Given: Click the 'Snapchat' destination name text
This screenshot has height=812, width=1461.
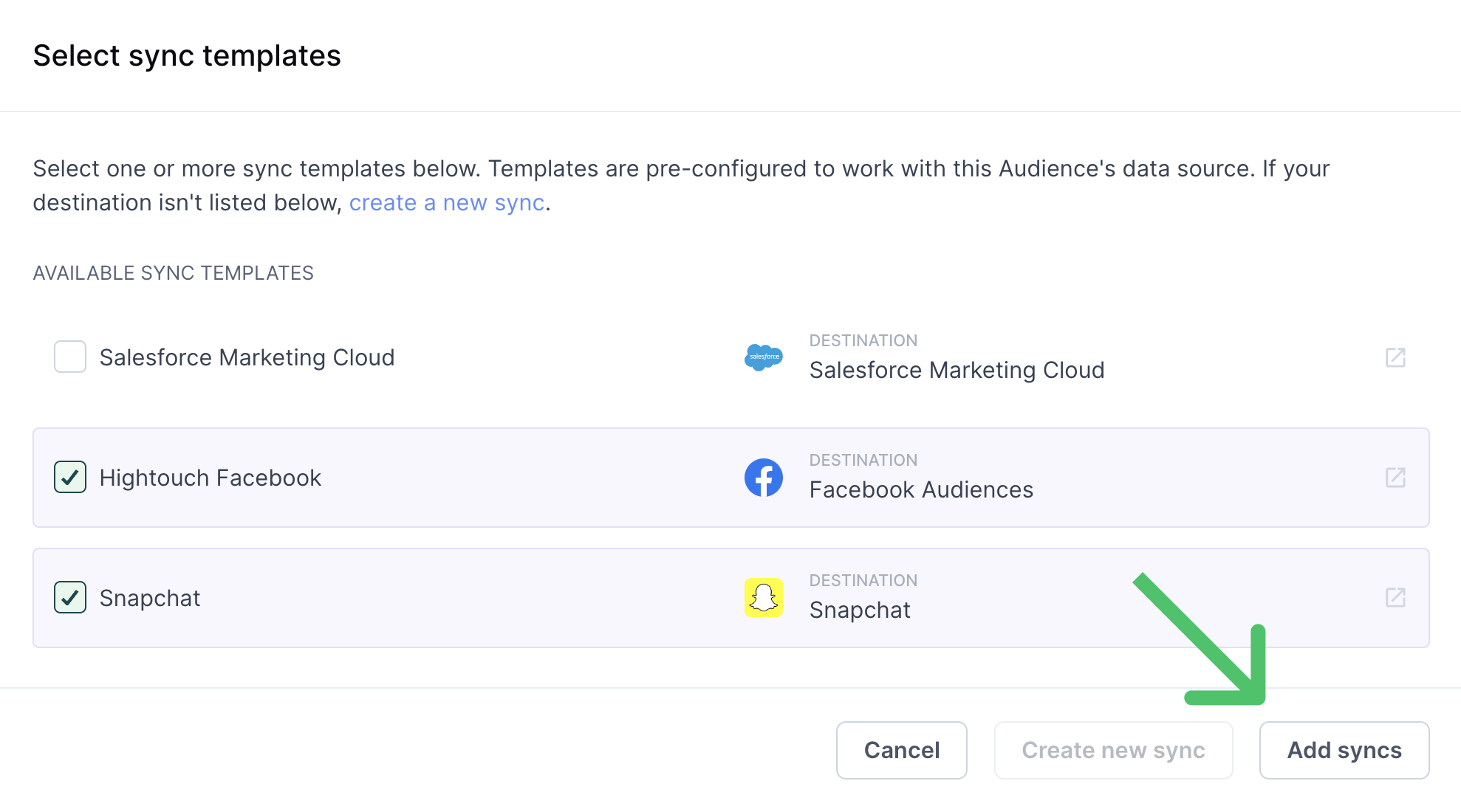Looking at the screenshot, I should click(860, 610).
